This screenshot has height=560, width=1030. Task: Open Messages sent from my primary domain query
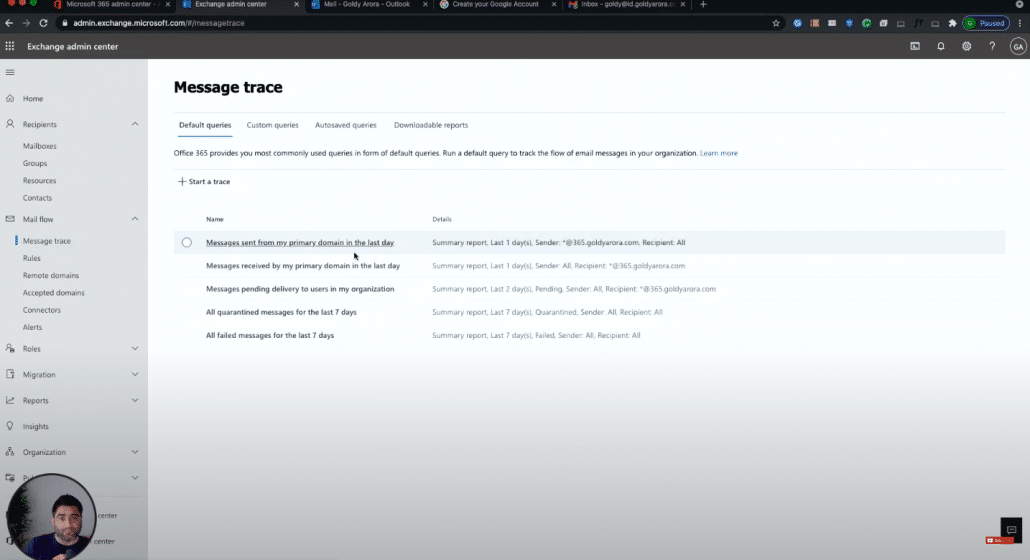click(x=300, y=242)
